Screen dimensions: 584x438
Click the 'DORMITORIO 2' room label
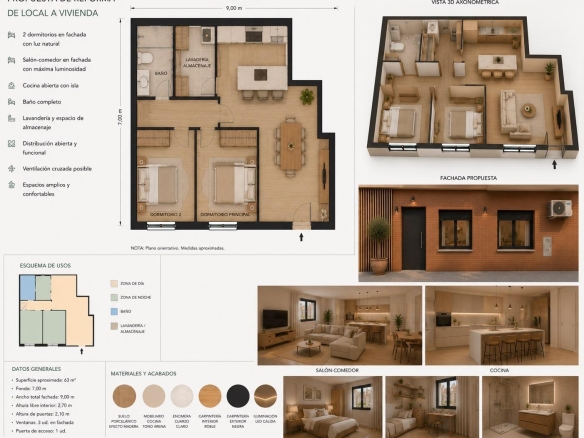[165, 215]
